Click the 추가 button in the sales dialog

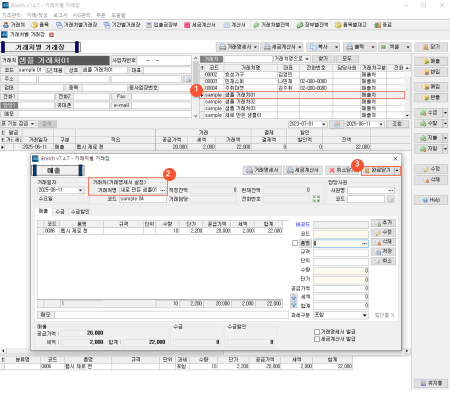[383, 223]
